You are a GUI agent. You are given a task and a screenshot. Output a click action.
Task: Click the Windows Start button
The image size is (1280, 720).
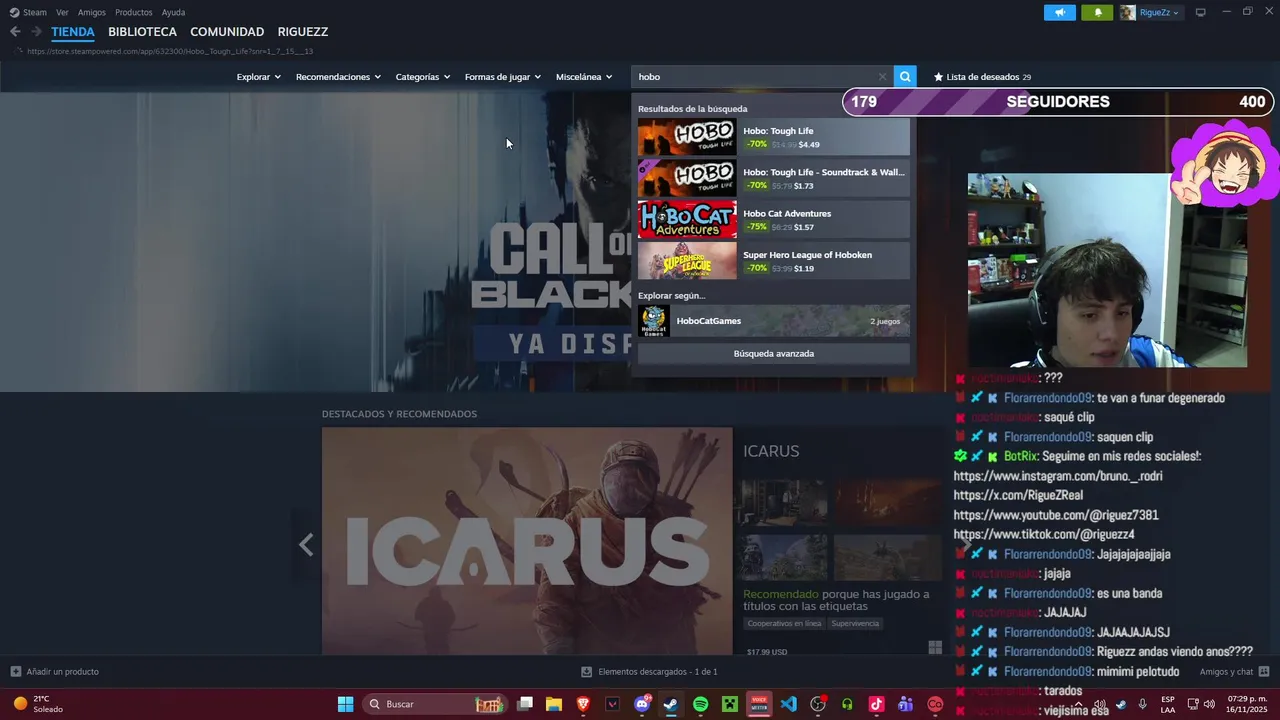click(345, 704)
